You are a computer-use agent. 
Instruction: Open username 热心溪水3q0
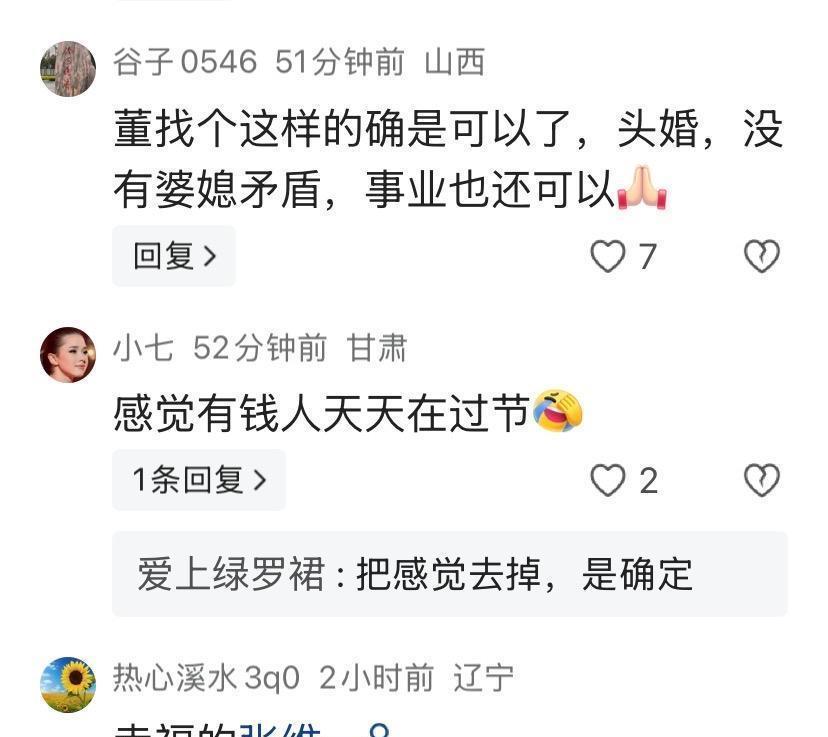click(x=206, y=678)
